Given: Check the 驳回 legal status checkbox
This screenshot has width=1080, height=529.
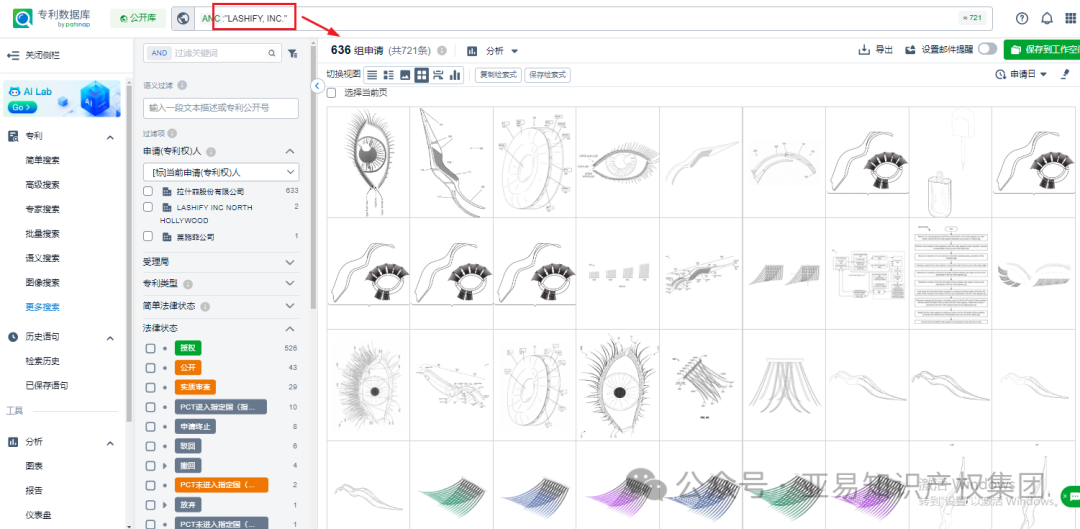Looking at the screenshot, I should coord(150,446).
